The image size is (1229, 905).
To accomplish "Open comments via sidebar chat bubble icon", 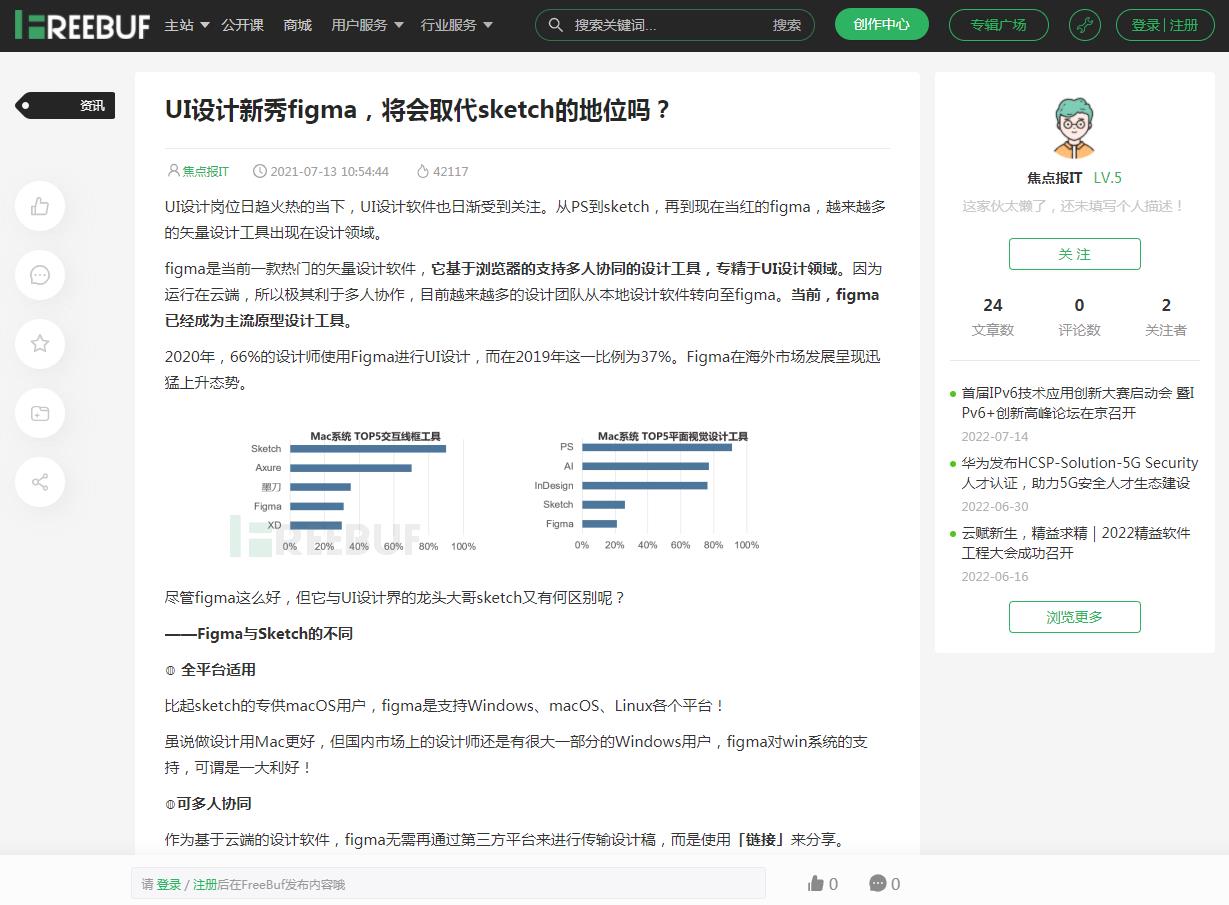I will pyautogui.click(x=40, y=275).
